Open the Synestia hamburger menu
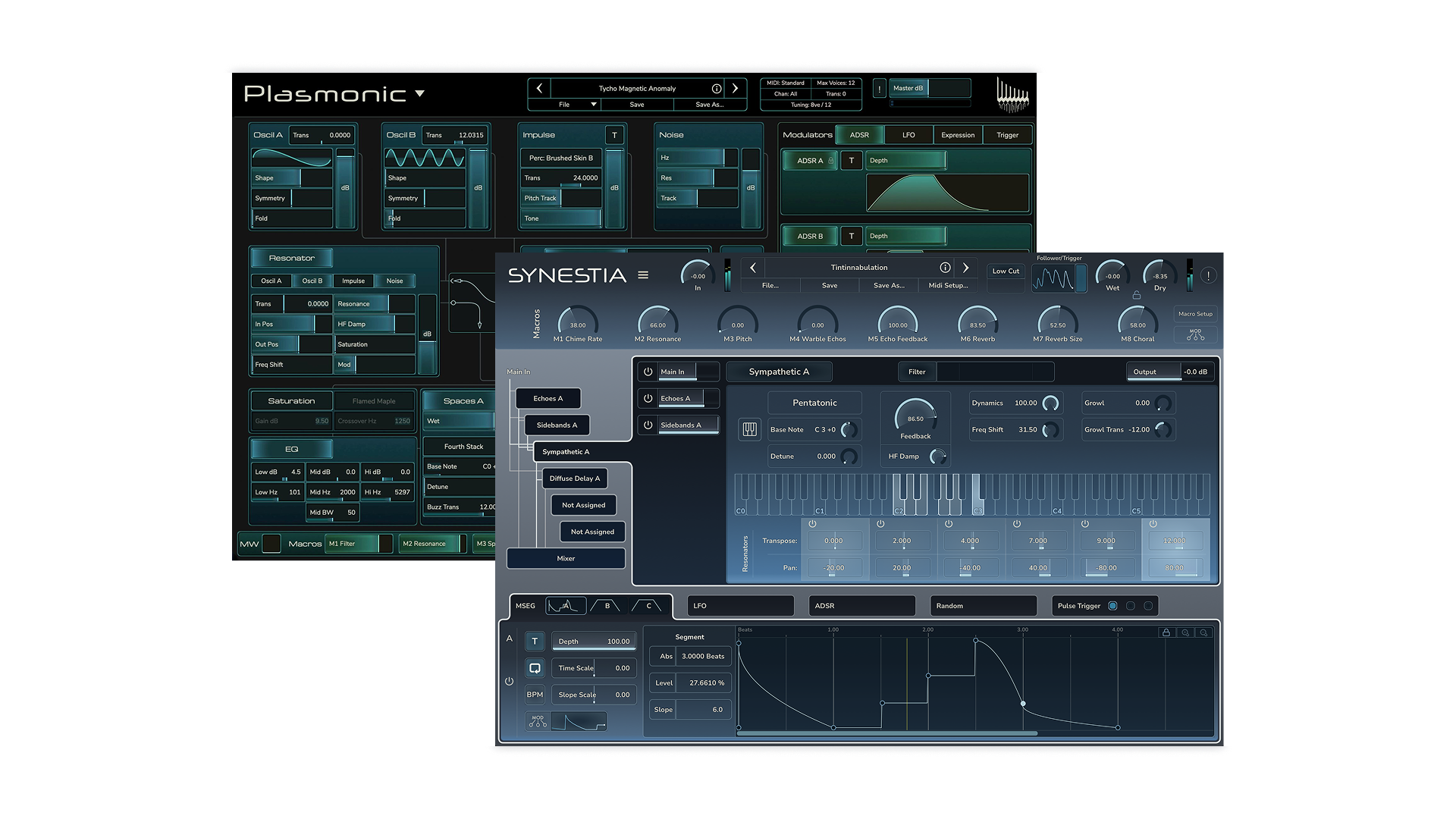Screen dimensions: 1456x819 point(643,275)
